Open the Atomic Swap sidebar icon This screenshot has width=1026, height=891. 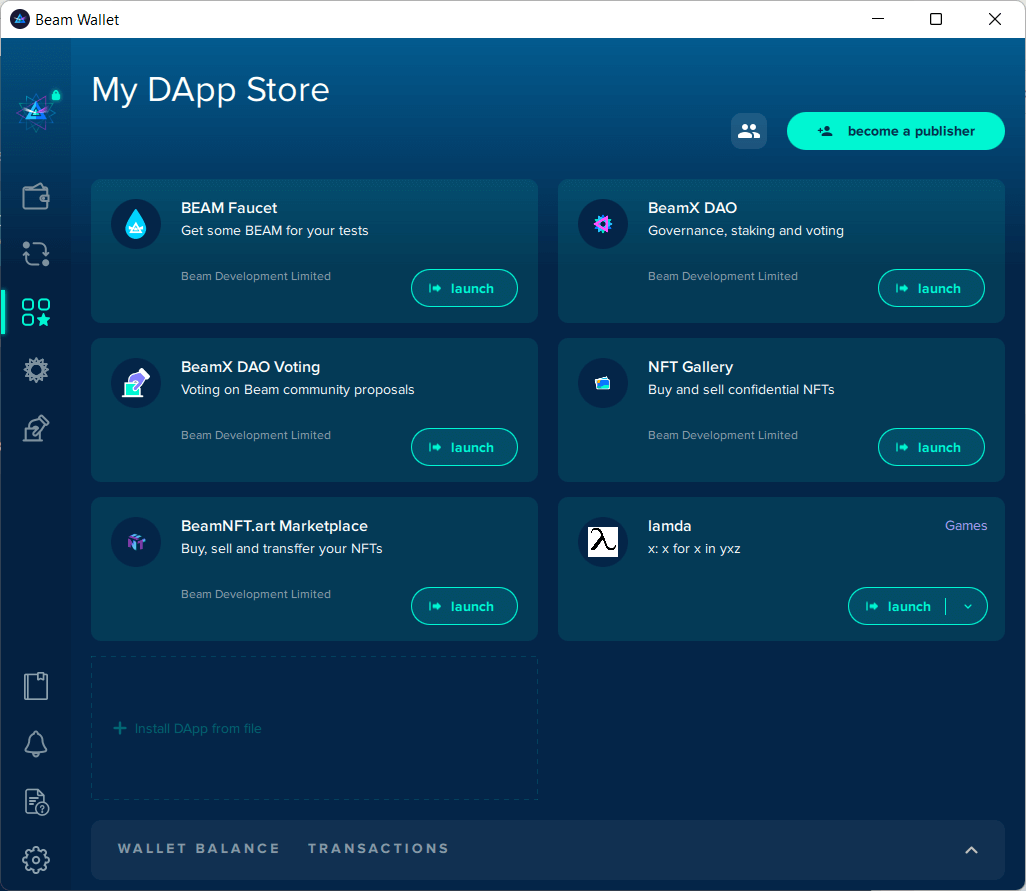click(36, 254)
